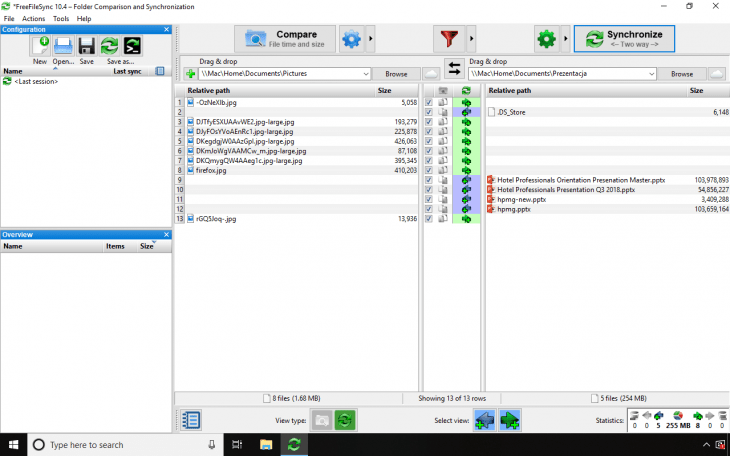
Task: Toggle the overview list view icon
Action: coord(190,420)
